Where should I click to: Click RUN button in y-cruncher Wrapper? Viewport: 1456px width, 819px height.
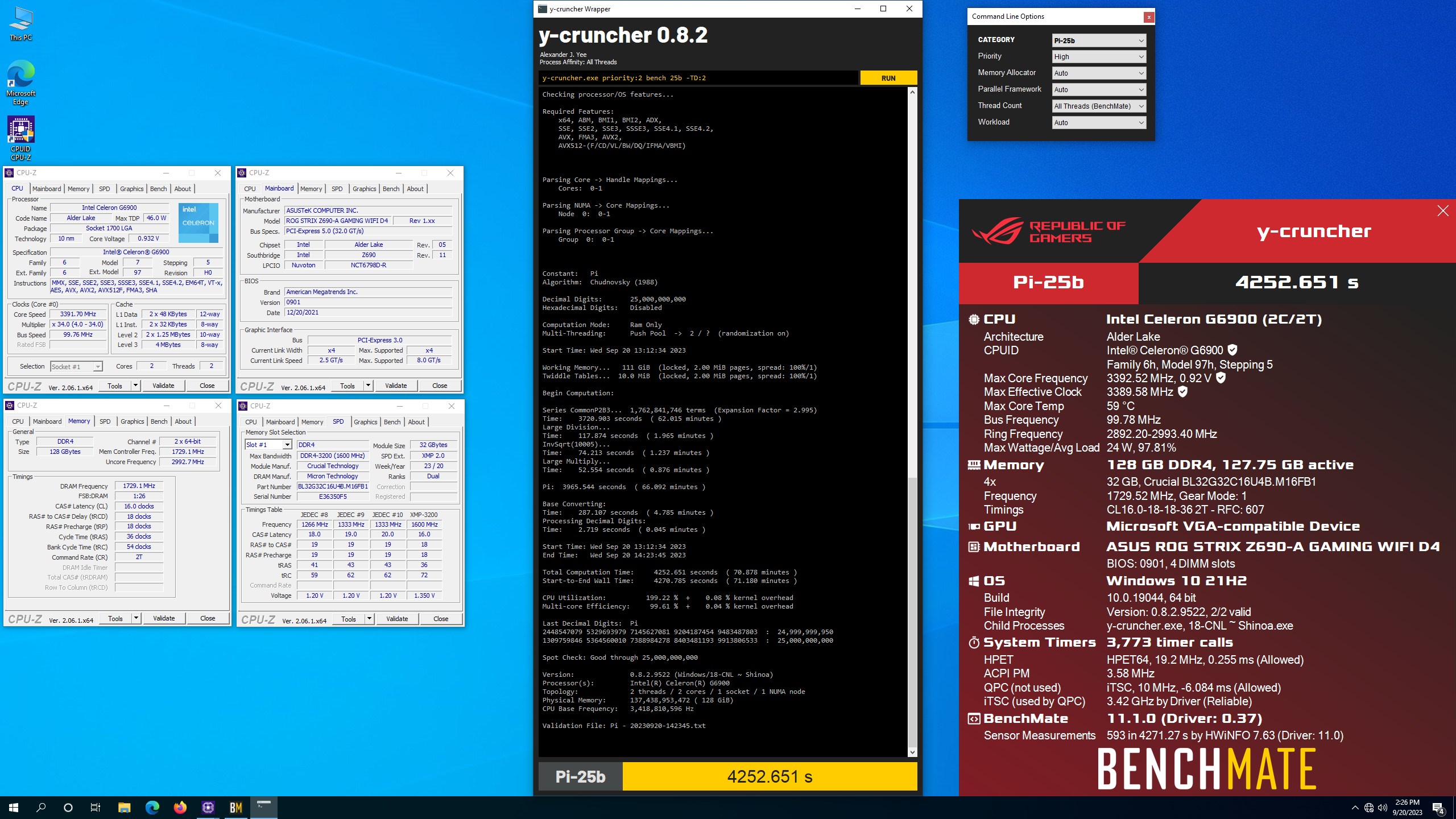888,78
